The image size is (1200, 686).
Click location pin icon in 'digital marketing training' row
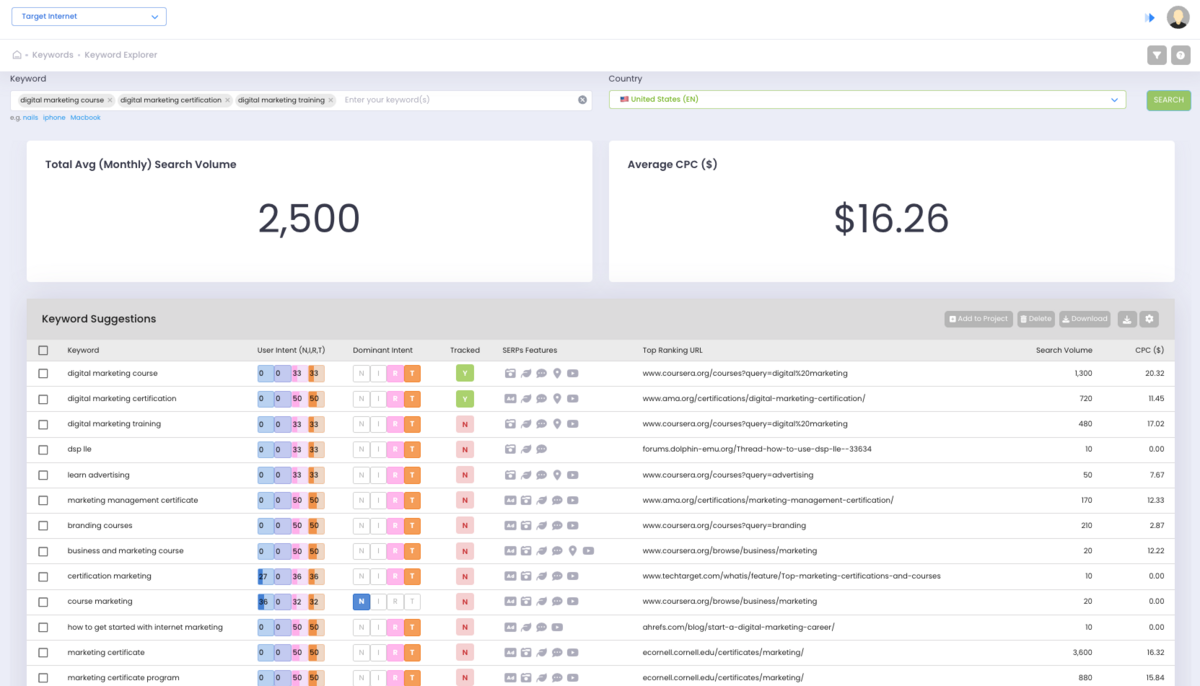click(x=557, y=424)
